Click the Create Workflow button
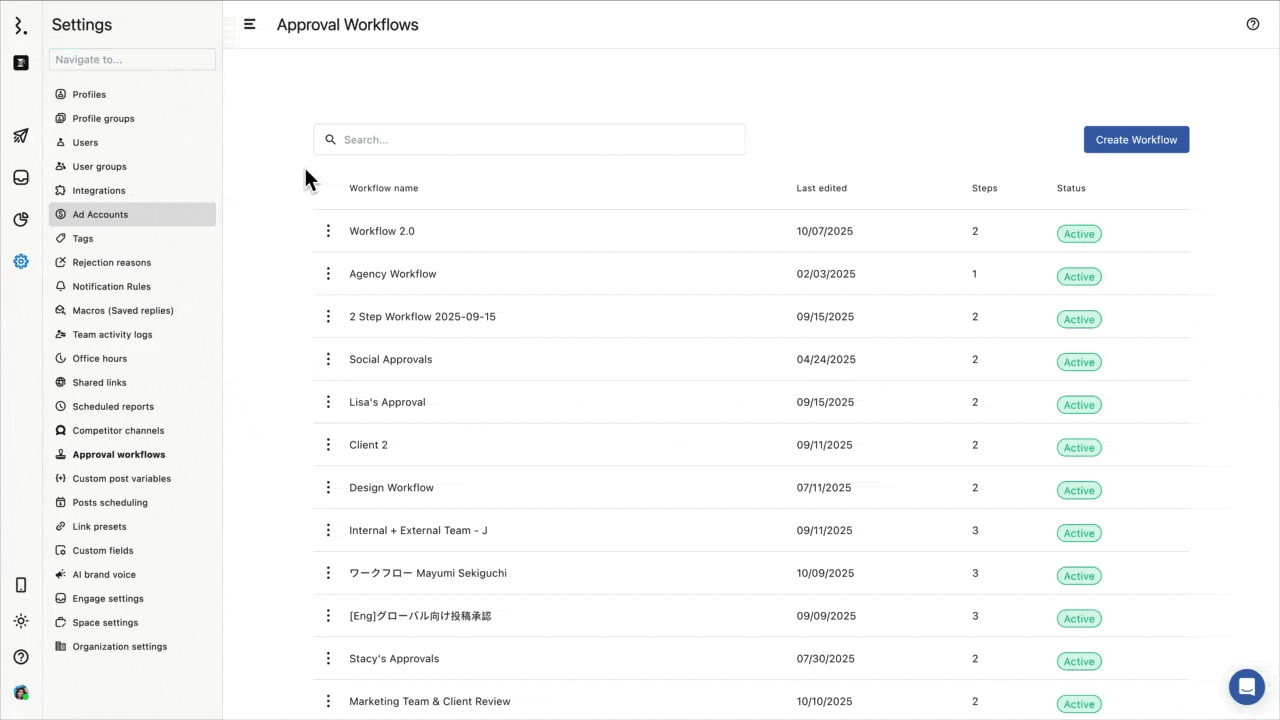1280x720 pixels. tap(1136, 140)
